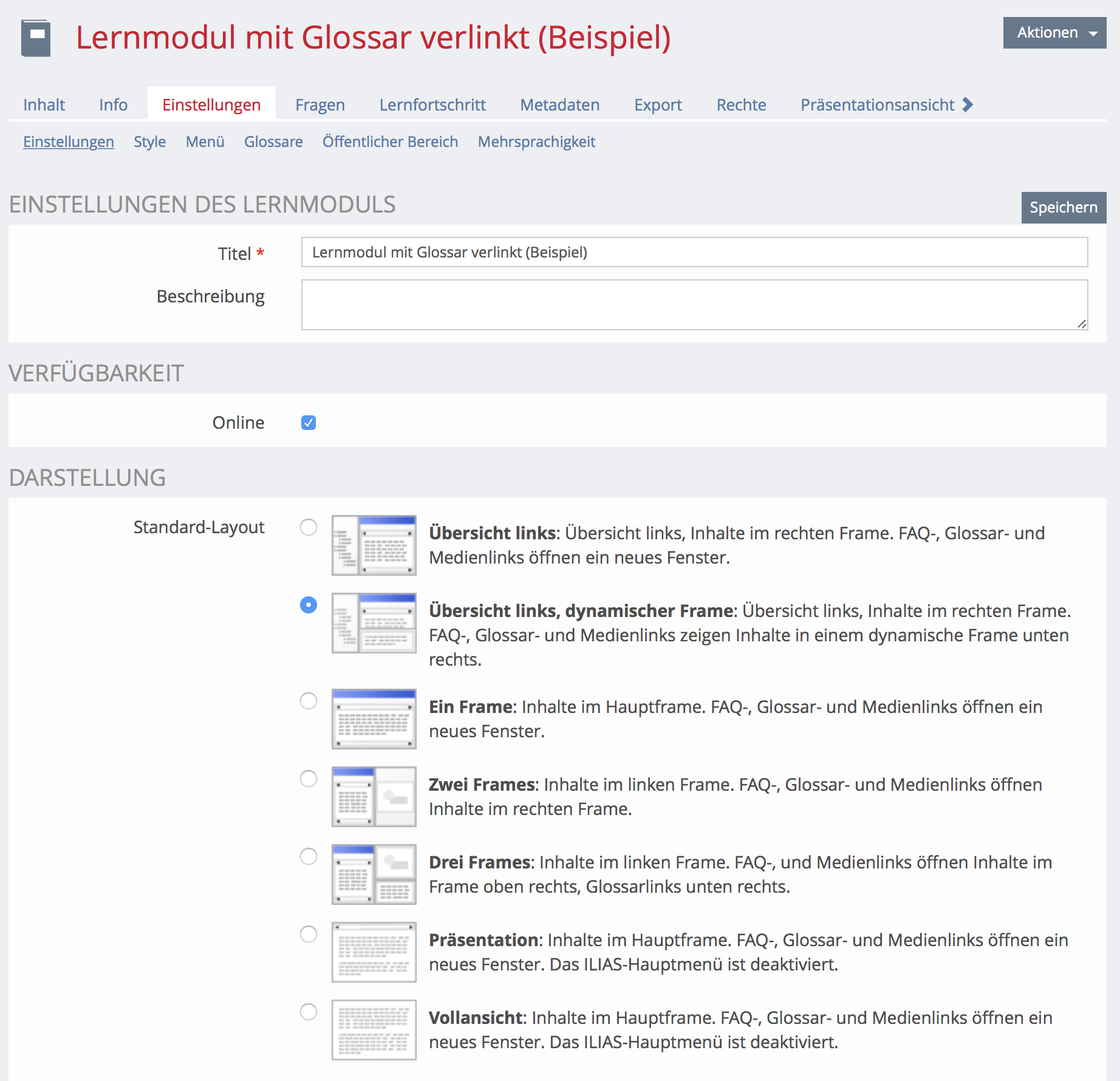Select the Vollansicht radio option

pyautogui.click(x=309, y=1012)
